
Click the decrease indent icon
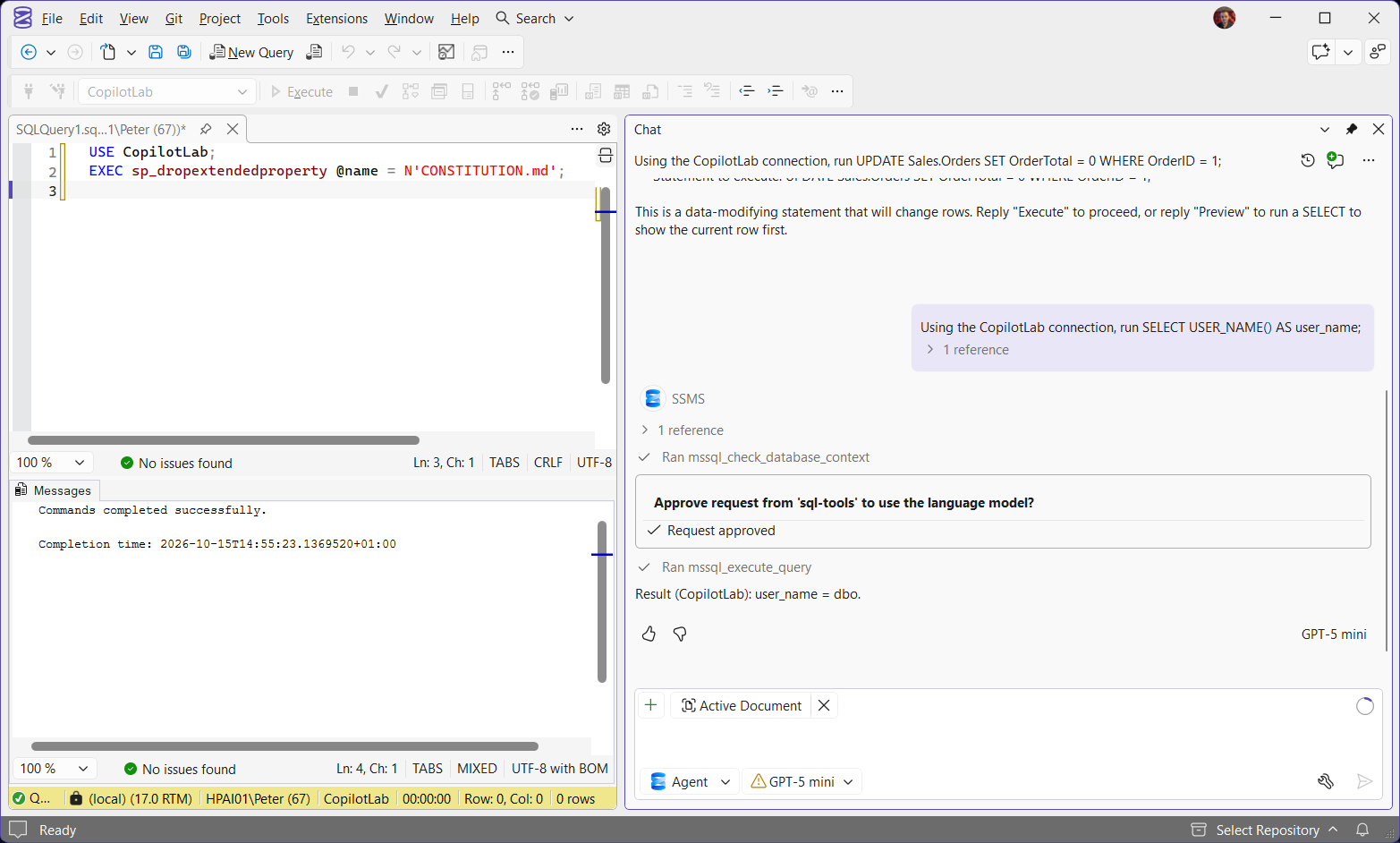point(746,91)
